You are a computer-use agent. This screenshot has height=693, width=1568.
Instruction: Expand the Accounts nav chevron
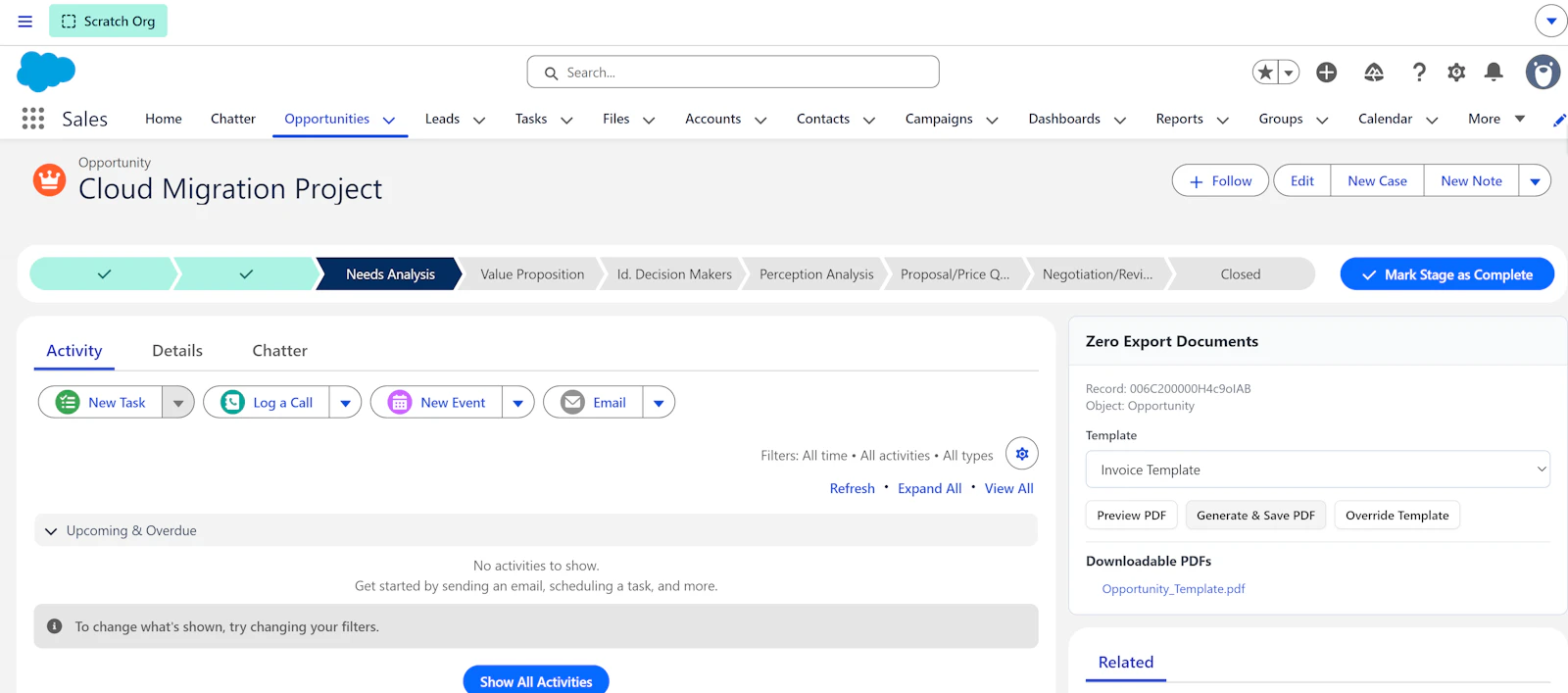tap(760, 120)
